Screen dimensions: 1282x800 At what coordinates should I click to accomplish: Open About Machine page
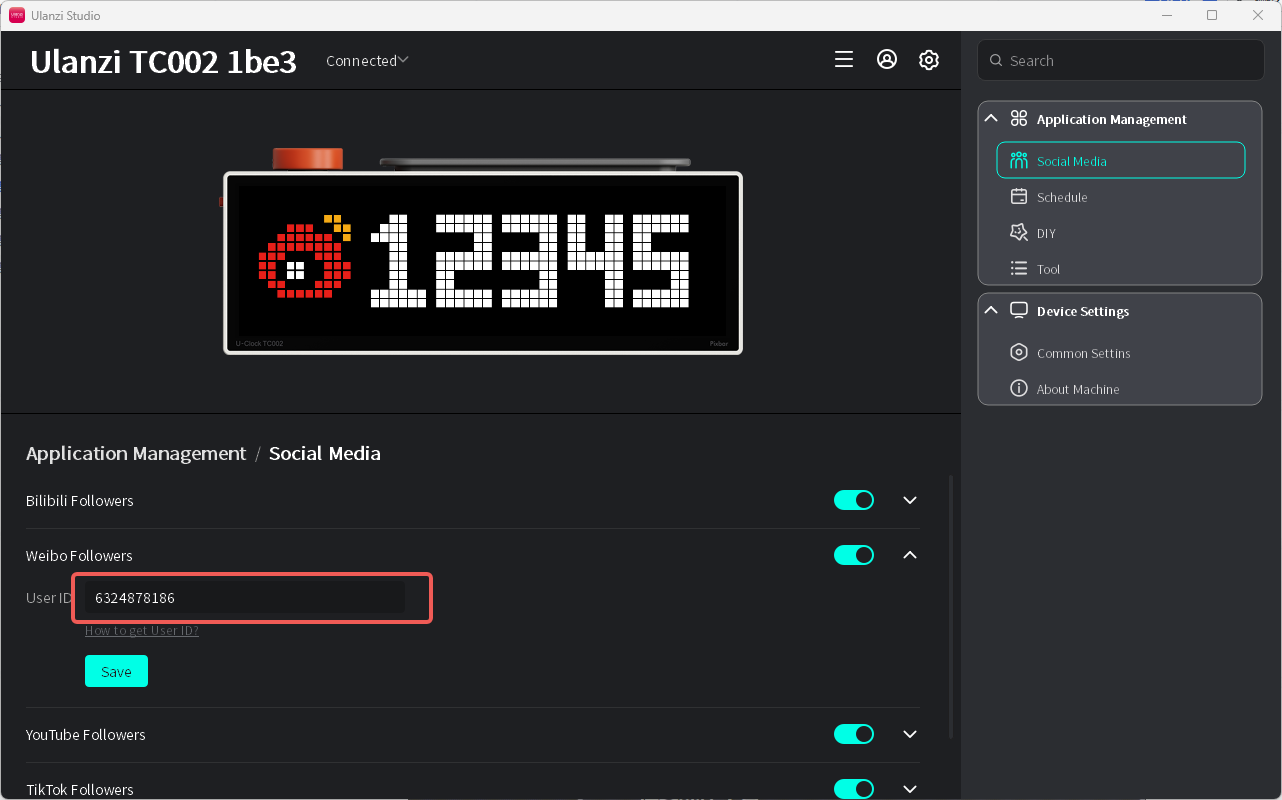[1121, 389]
